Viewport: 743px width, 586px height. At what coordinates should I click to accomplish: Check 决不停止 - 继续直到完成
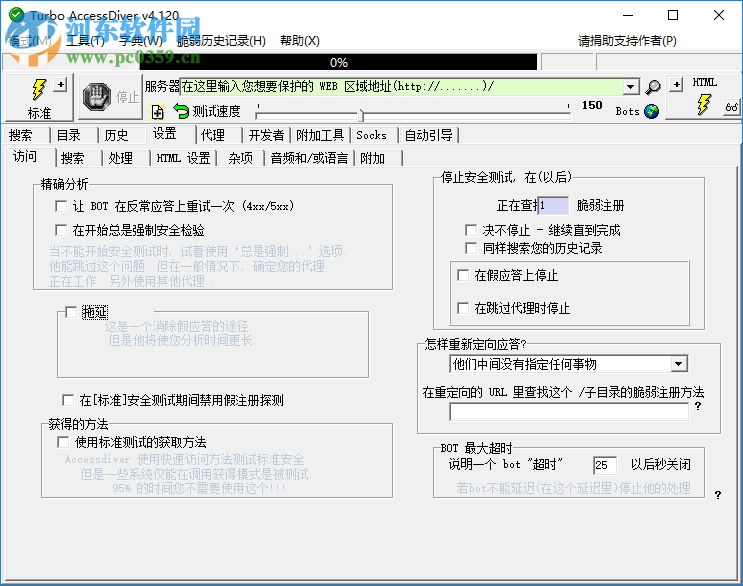point(471,230)
